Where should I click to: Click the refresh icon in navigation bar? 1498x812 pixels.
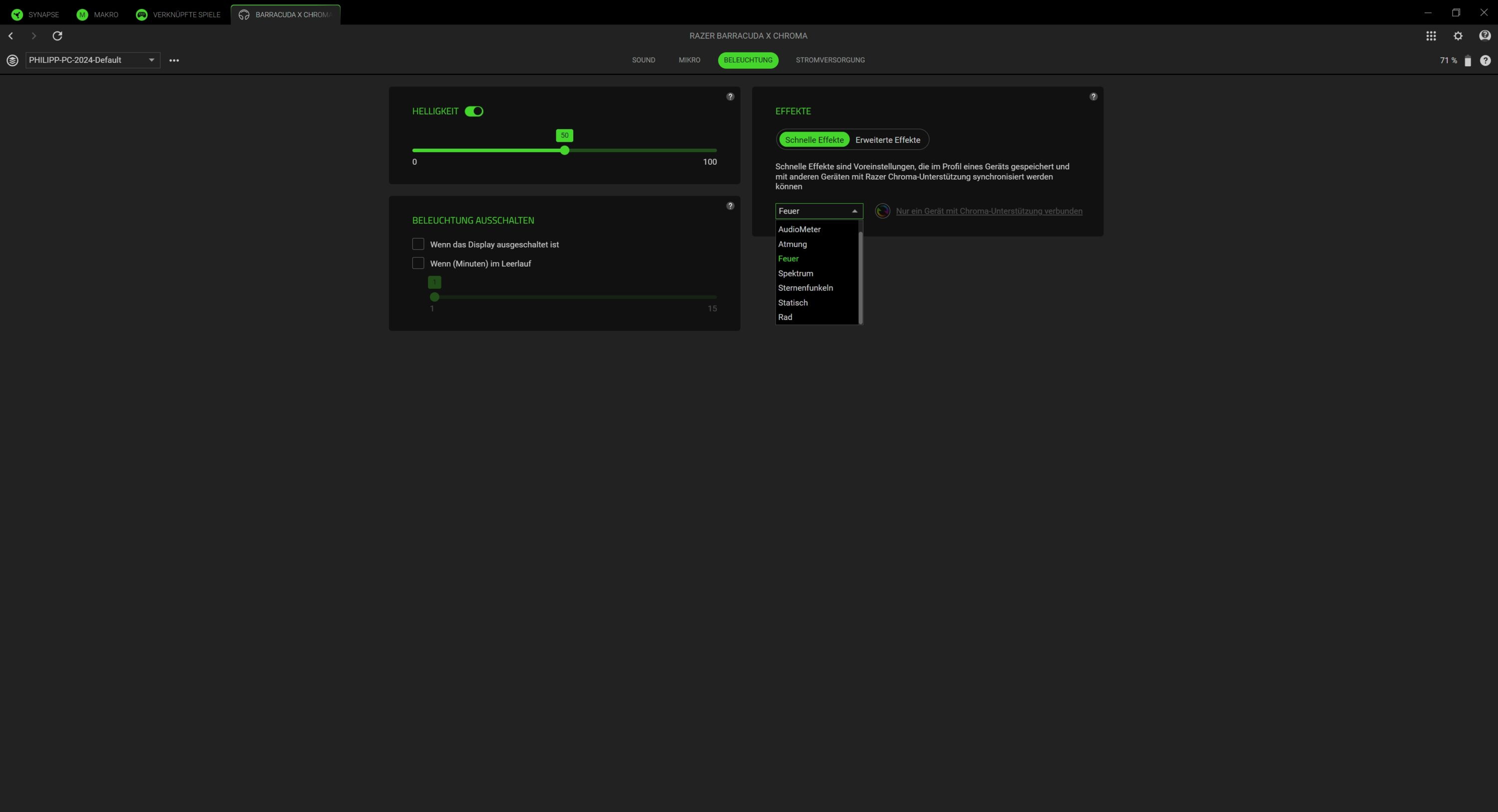(x=57, y=36)
